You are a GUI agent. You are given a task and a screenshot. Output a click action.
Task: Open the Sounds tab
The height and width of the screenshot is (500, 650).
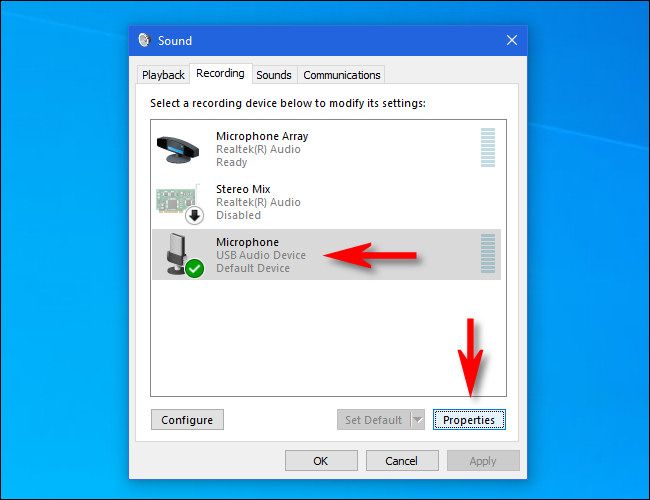tap(274, 75)
